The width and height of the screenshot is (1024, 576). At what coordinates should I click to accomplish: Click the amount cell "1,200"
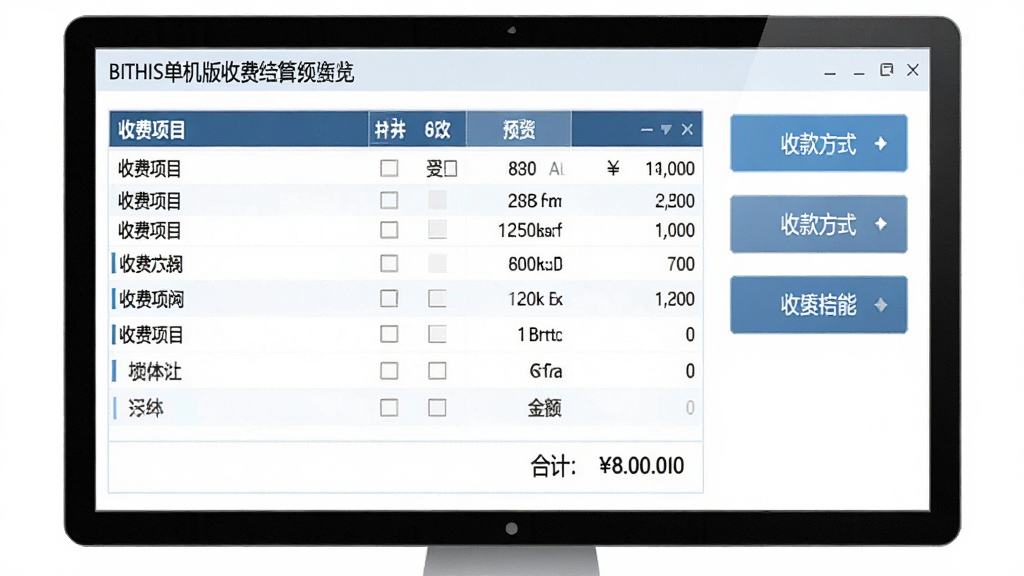[x=675, y=299]
